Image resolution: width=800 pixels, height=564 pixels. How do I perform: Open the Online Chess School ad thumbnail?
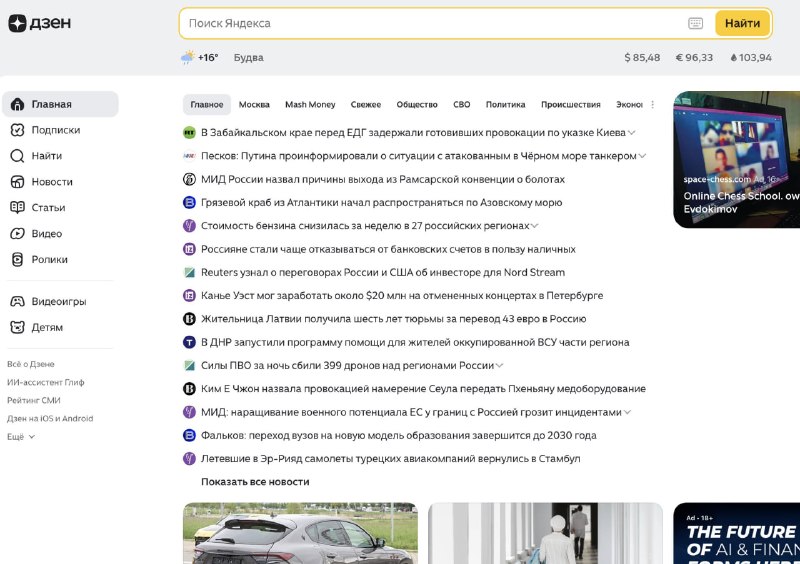pyautogui.click(x=737, y=160)
